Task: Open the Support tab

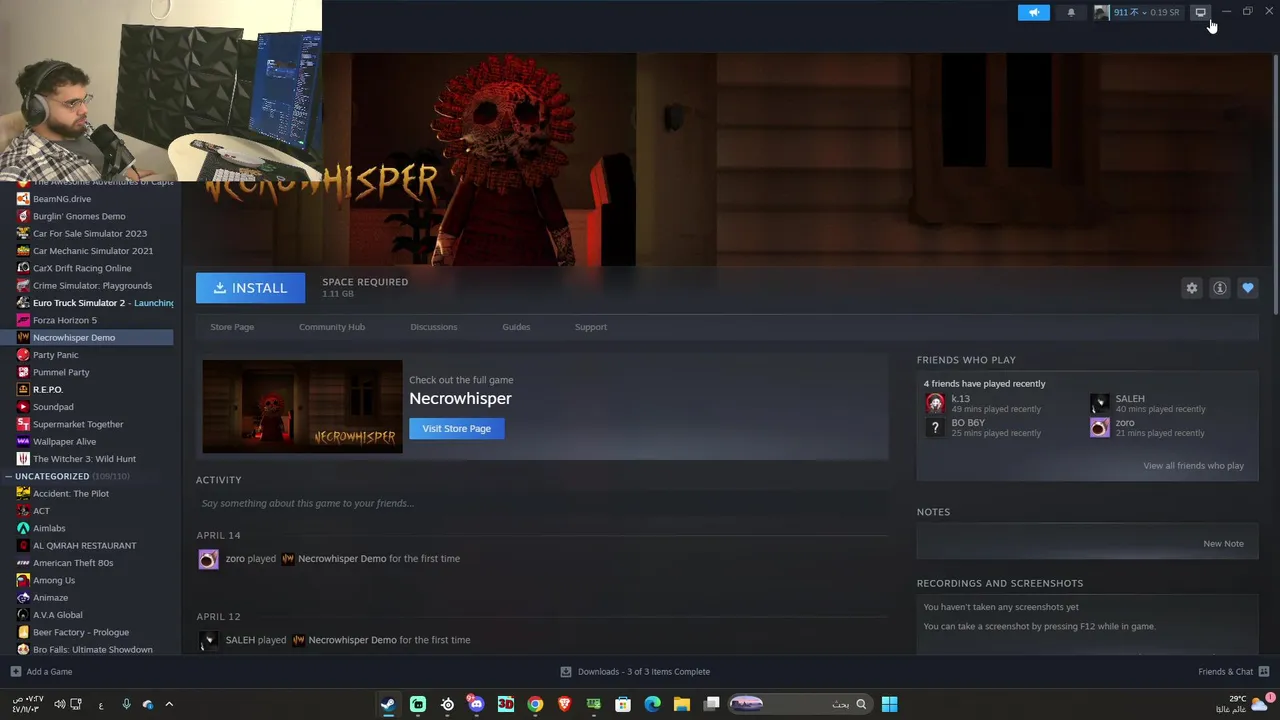Action: pos(591,327)
